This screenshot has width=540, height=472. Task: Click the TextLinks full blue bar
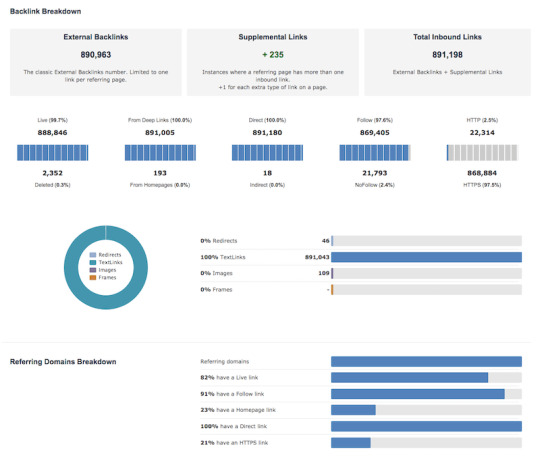[x=426, y=257]
